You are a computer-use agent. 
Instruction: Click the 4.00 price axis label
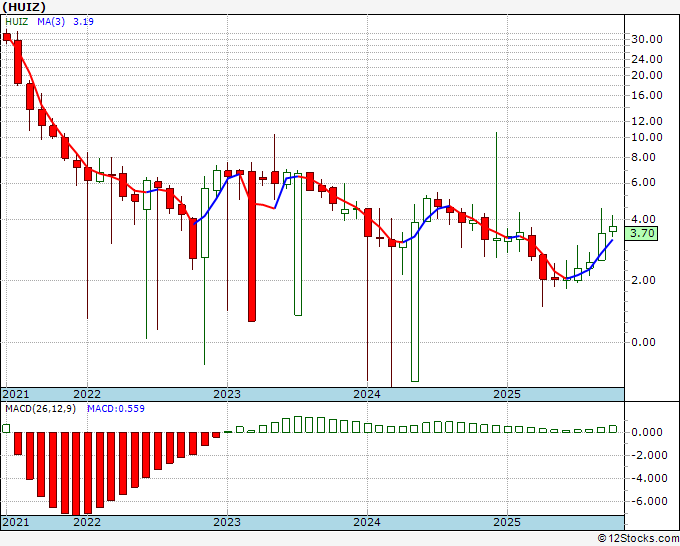[643, 219]
